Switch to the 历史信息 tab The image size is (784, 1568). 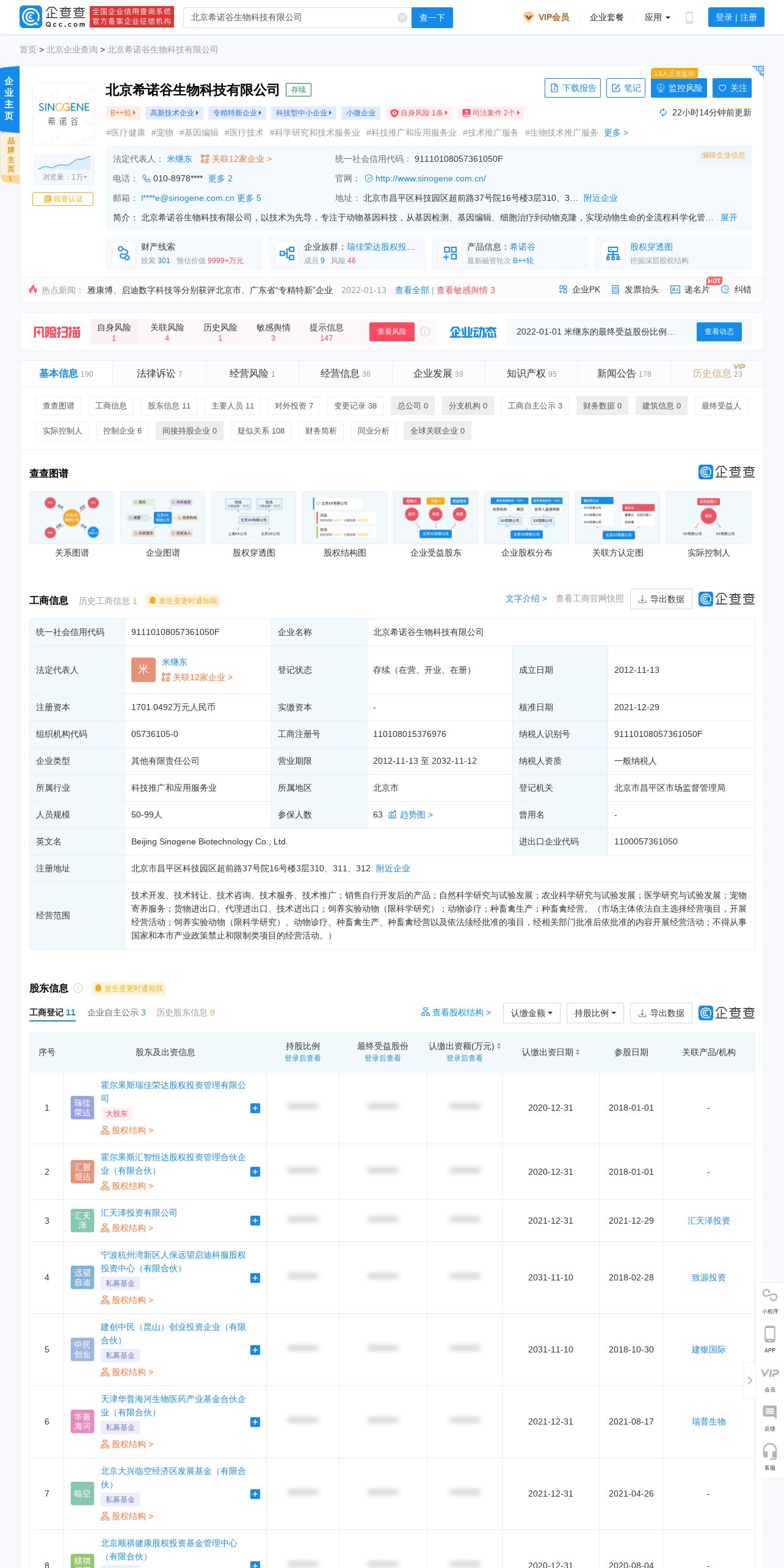point(717,373)
